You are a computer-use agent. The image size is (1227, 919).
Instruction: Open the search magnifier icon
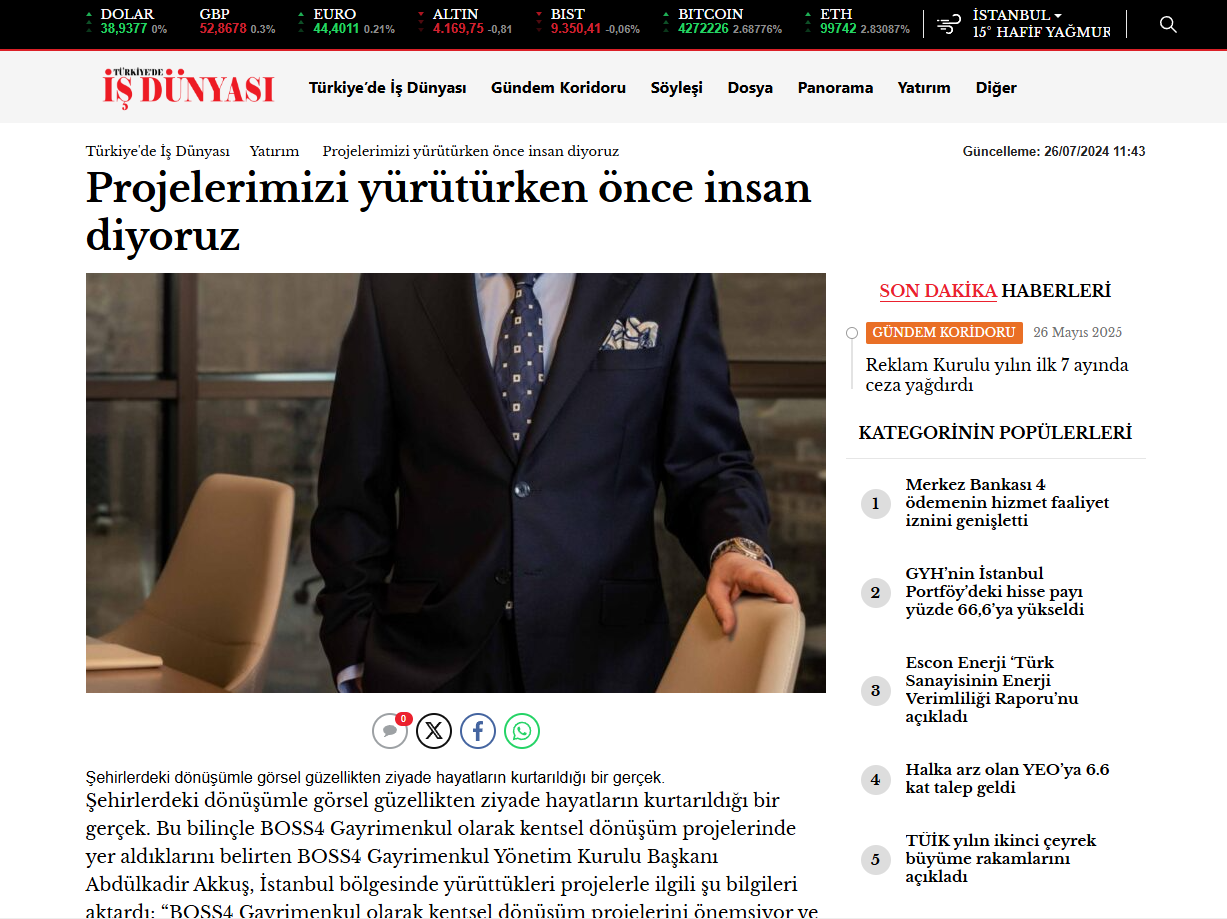tap(1168, 24)
